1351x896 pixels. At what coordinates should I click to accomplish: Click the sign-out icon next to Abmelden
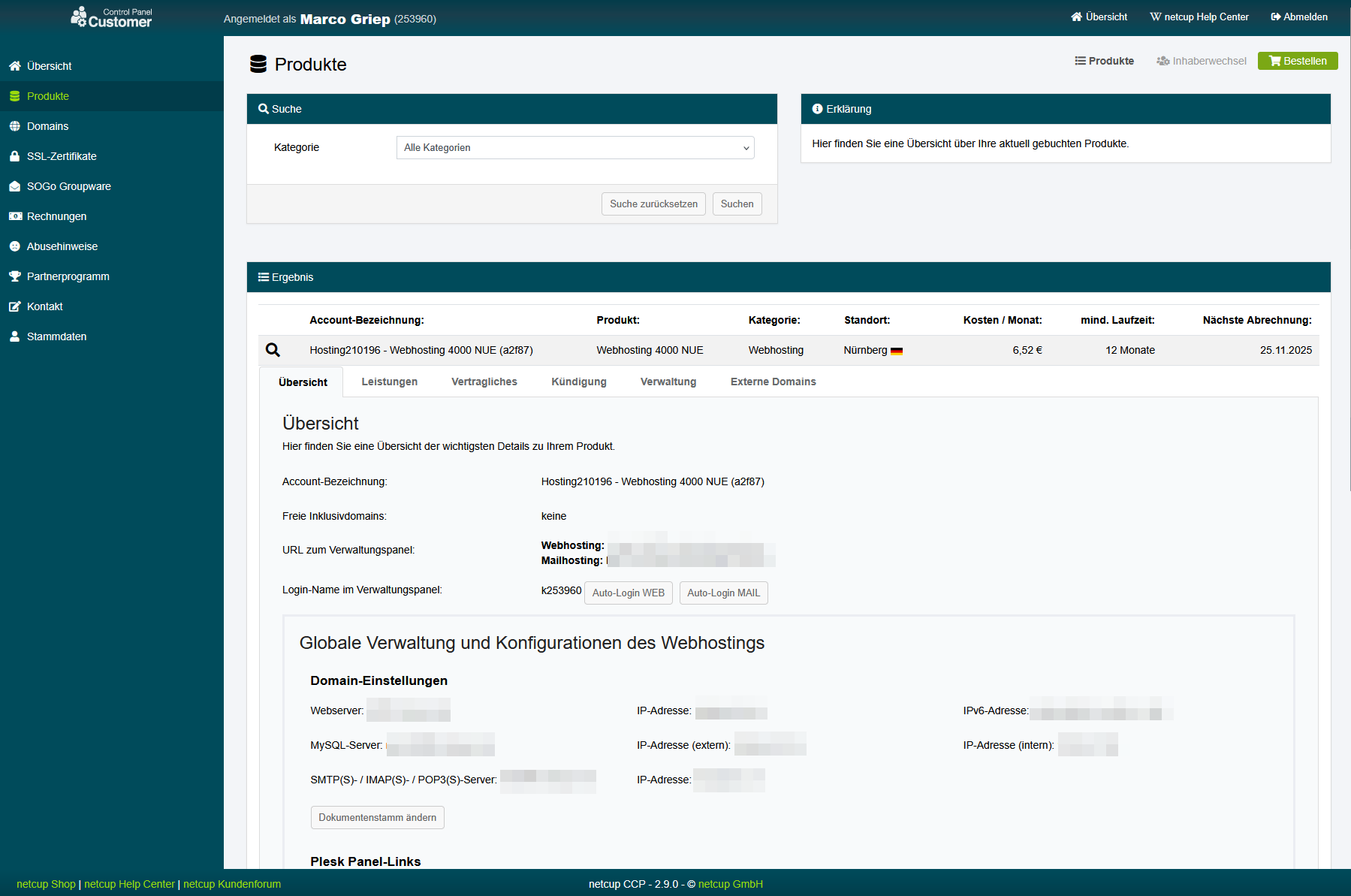(1275, 17)
